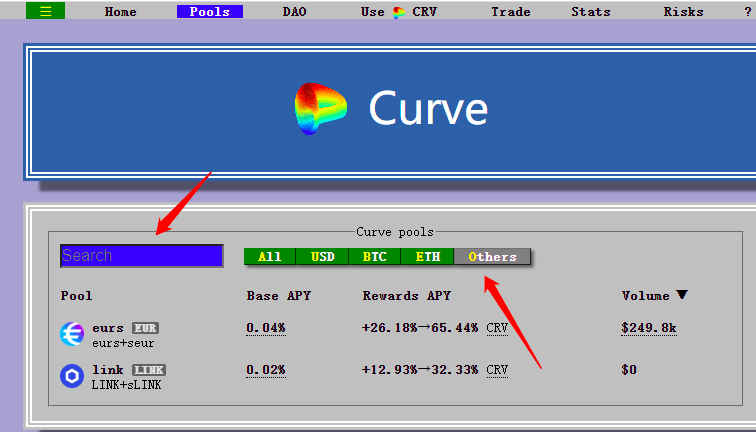The image size is (756, 432).
Task: Click the LINK badge on link pool
Action: click(149, 370)
